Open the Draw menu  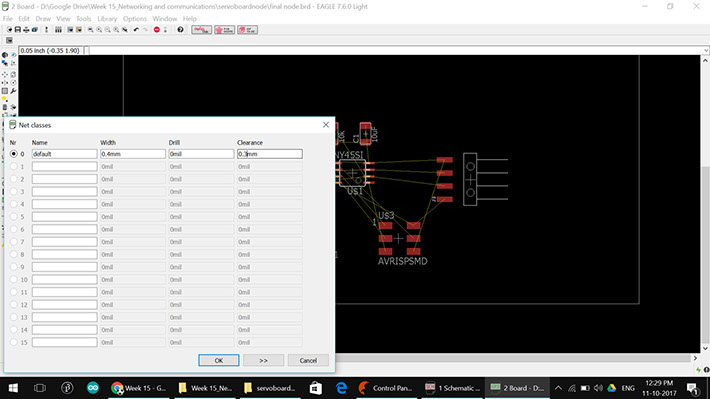[x=43, y=19]
